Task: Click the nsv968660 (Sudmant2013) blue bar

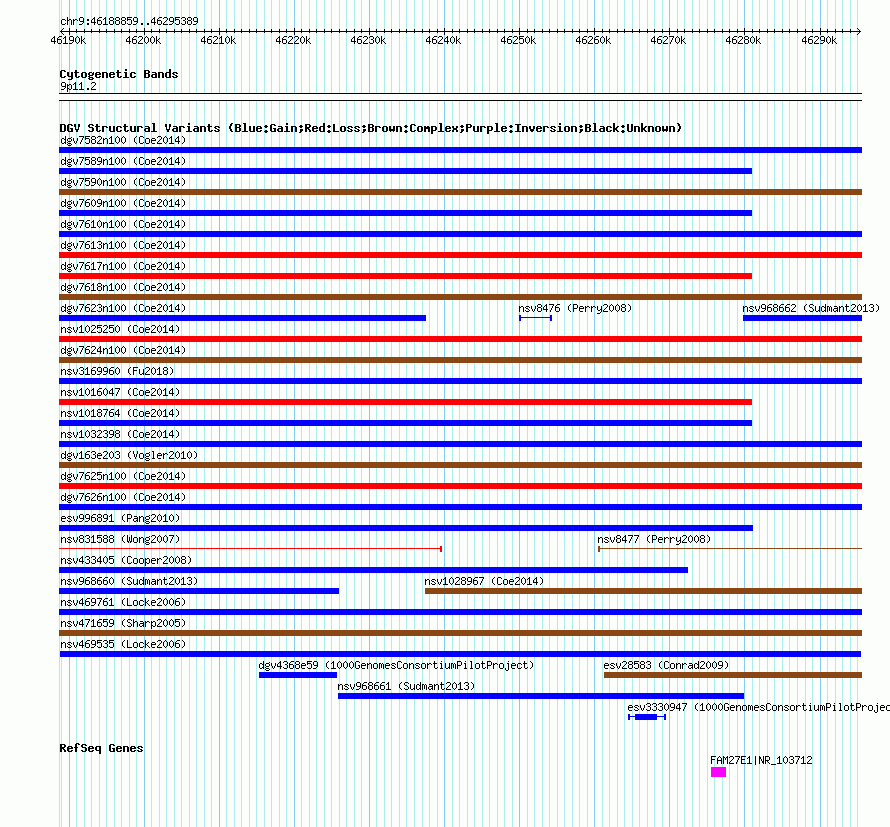Action: (x=199, y=591)
